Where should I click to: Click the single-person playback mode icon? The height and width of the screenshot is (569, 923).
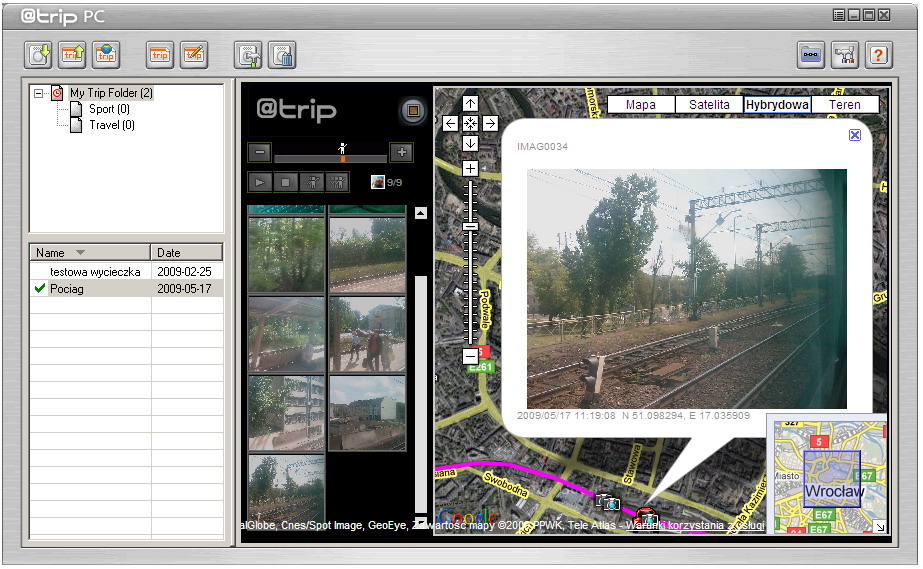tap(312, 182)
